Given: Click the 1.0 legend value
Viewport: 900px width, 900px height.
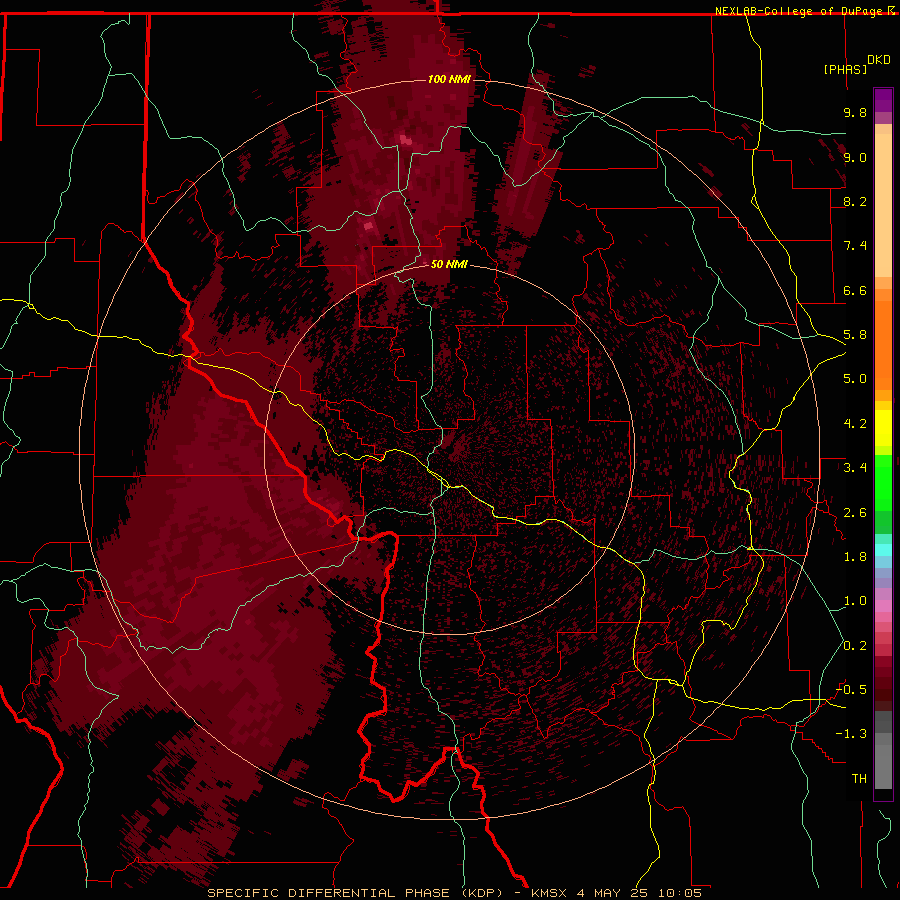Looking at the screenshot, I should pos(855,601).
